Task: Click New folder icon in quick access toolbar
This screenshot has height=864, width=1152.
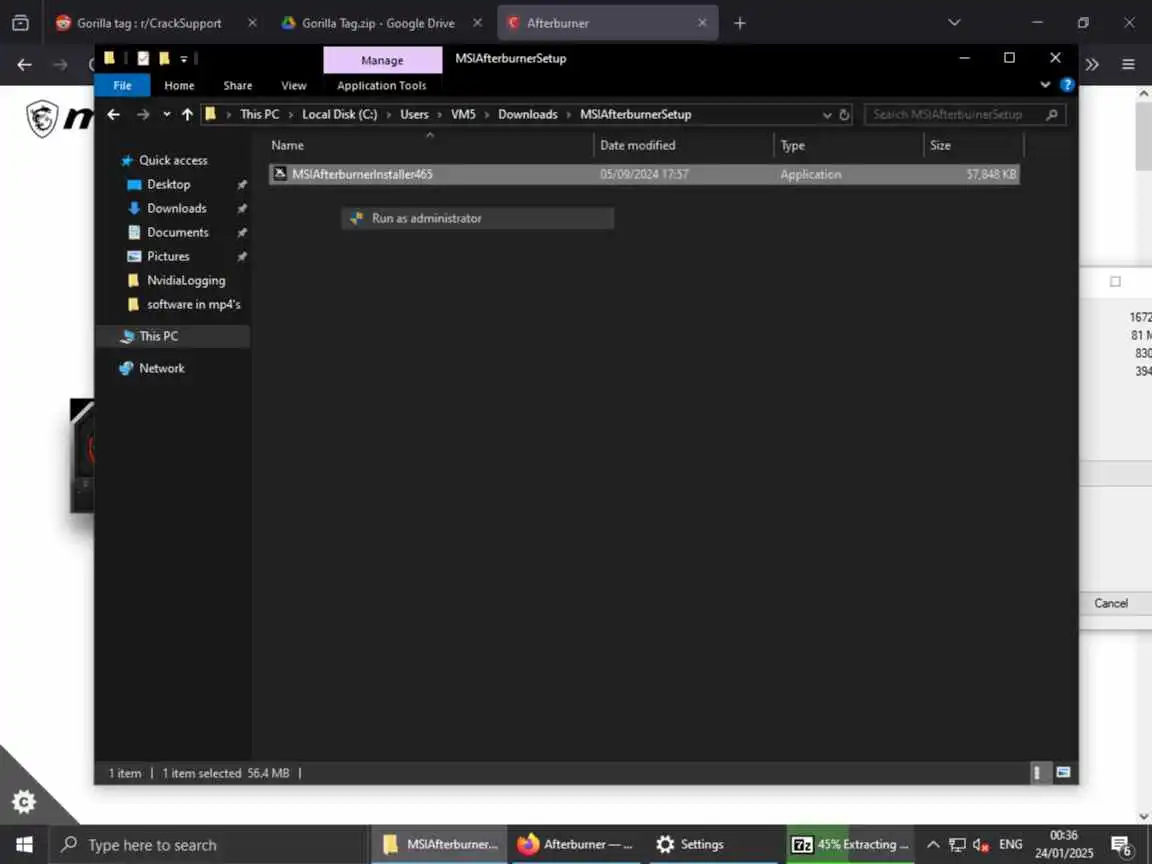Action: [x=164, y=58]
